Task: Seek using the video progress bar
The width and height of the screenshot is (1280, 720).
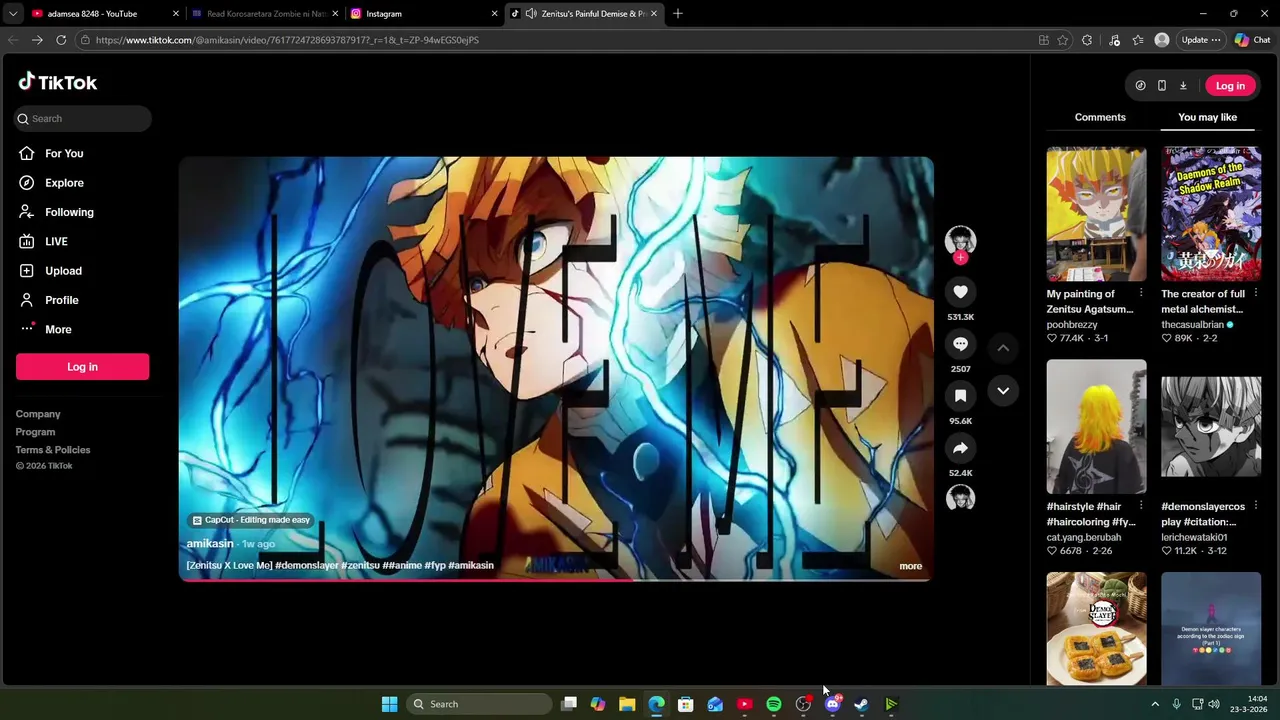Action: pyautogui.click(x=556, y=579)
